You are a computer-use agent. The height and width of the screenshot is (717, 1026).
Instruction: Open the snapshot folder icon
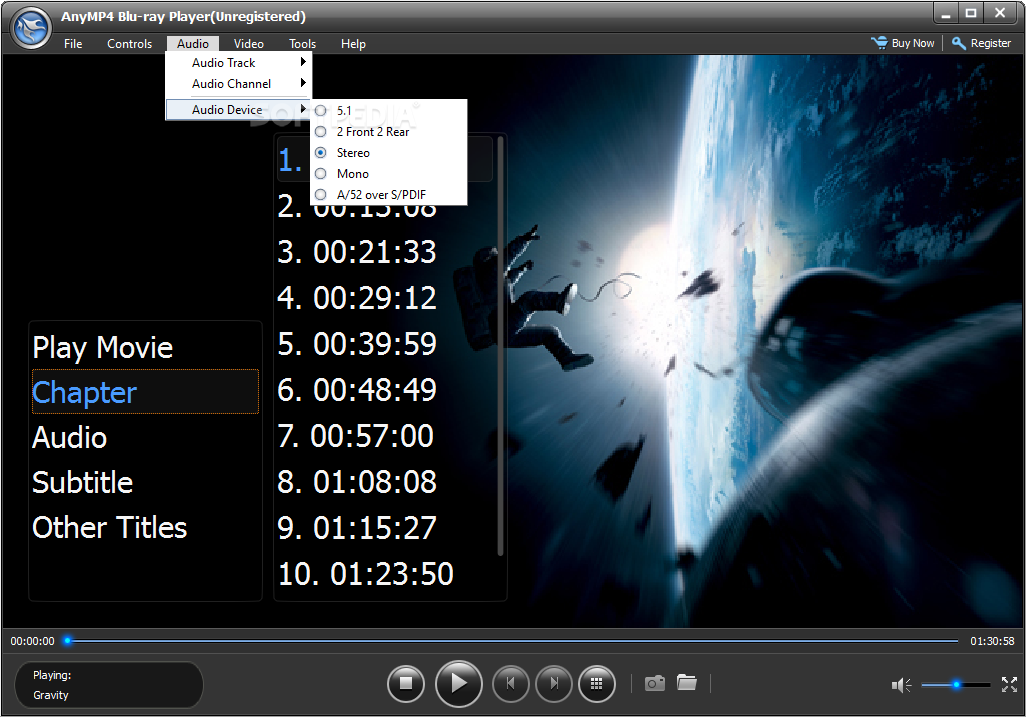click(x=686, y=683)
